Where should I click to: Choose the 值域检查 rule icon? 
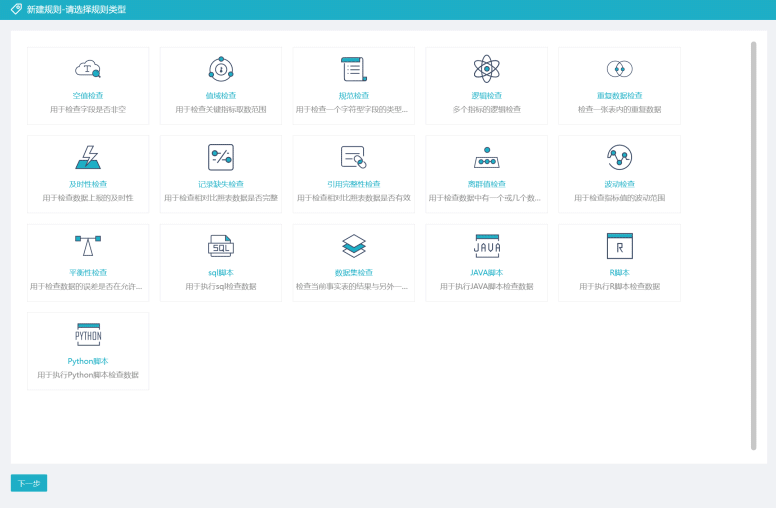pyautogui.click(x=221, y=69)
